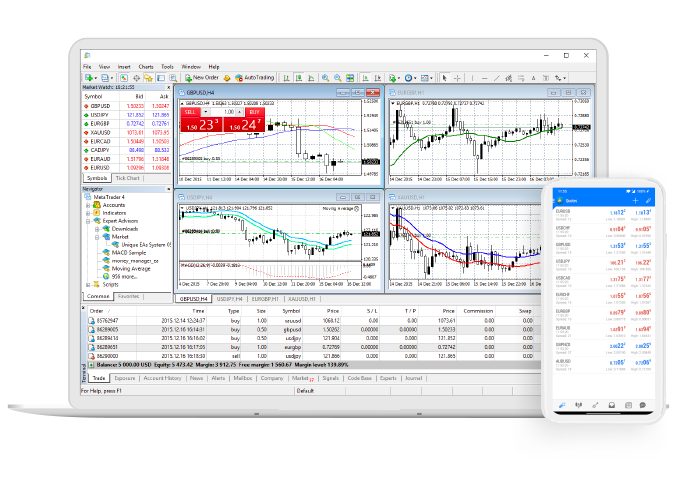Select the Horizontal Line drawing tool

(x=485, y=78)
